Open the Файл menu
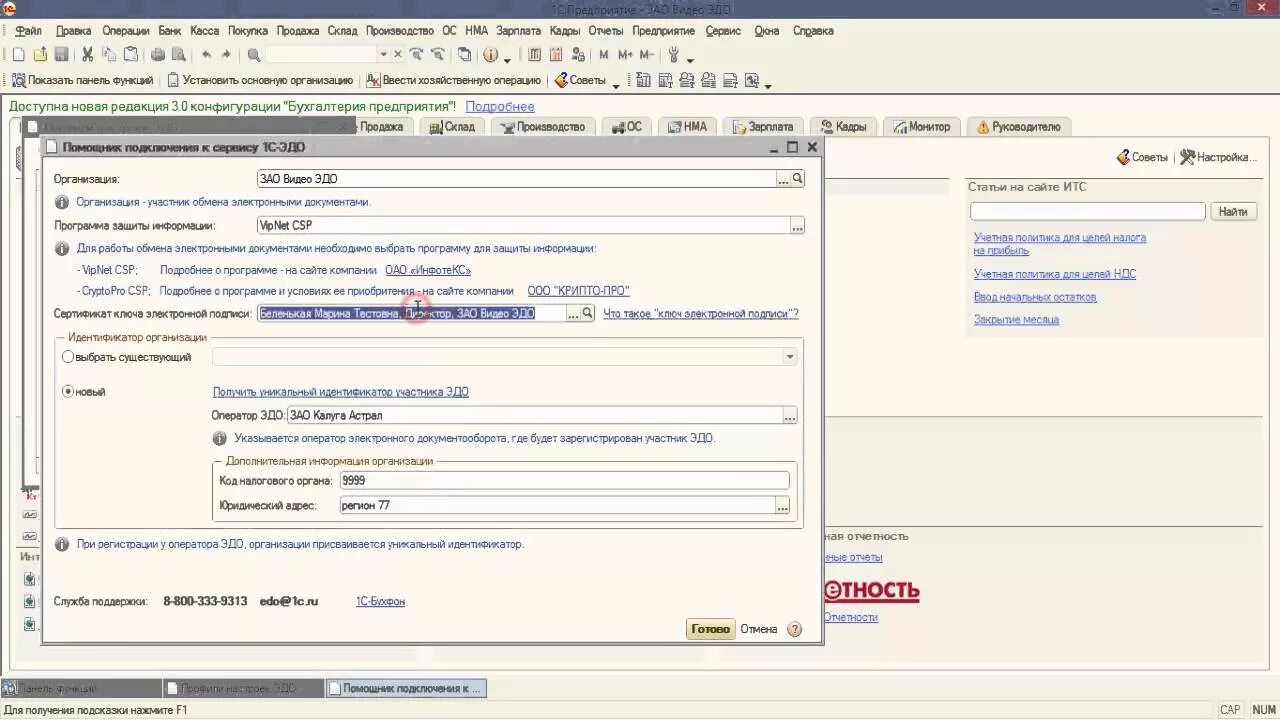Viewport: 1280px width, 720px height. (x=28, y=31)
